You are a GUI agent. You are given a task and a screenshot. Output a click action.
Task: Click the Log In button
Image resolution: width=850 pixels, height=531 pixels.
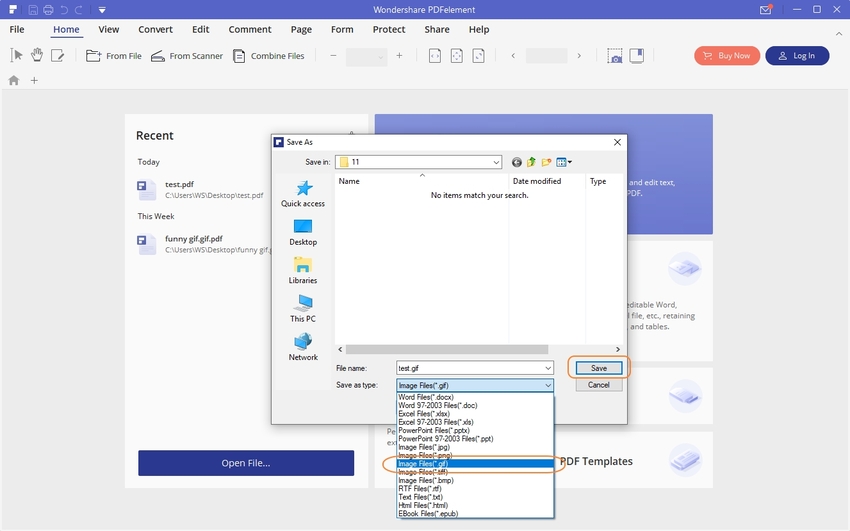coord(797,56)
